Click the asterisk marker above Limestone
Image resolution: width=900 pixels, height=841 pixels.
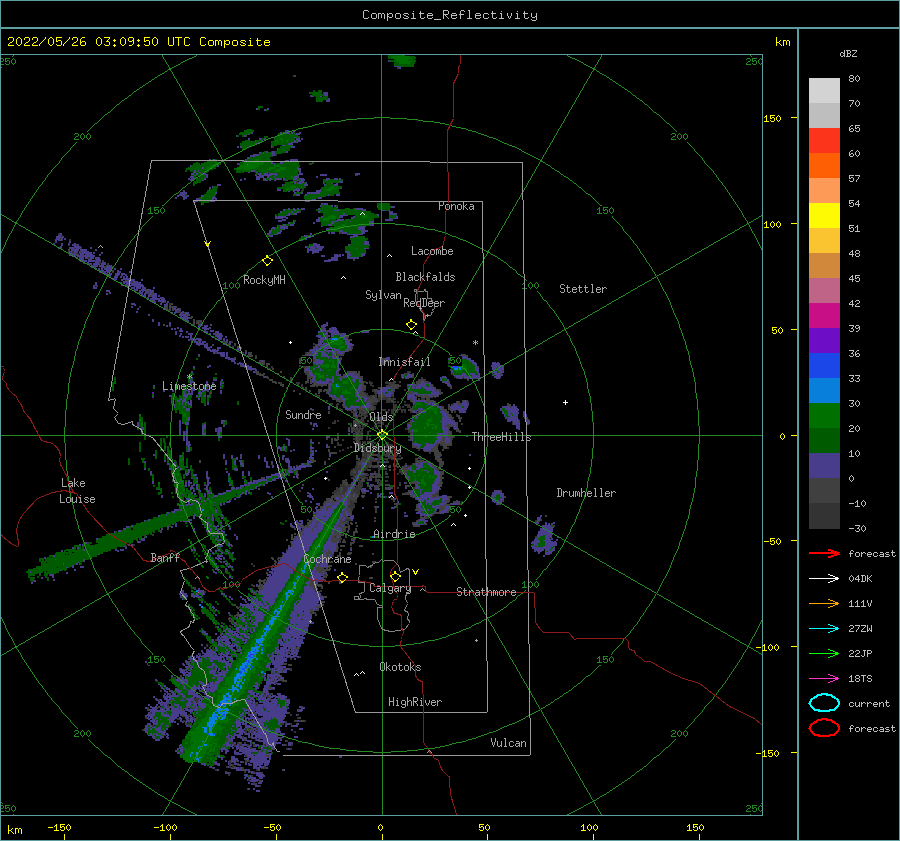tap(189, 377)
